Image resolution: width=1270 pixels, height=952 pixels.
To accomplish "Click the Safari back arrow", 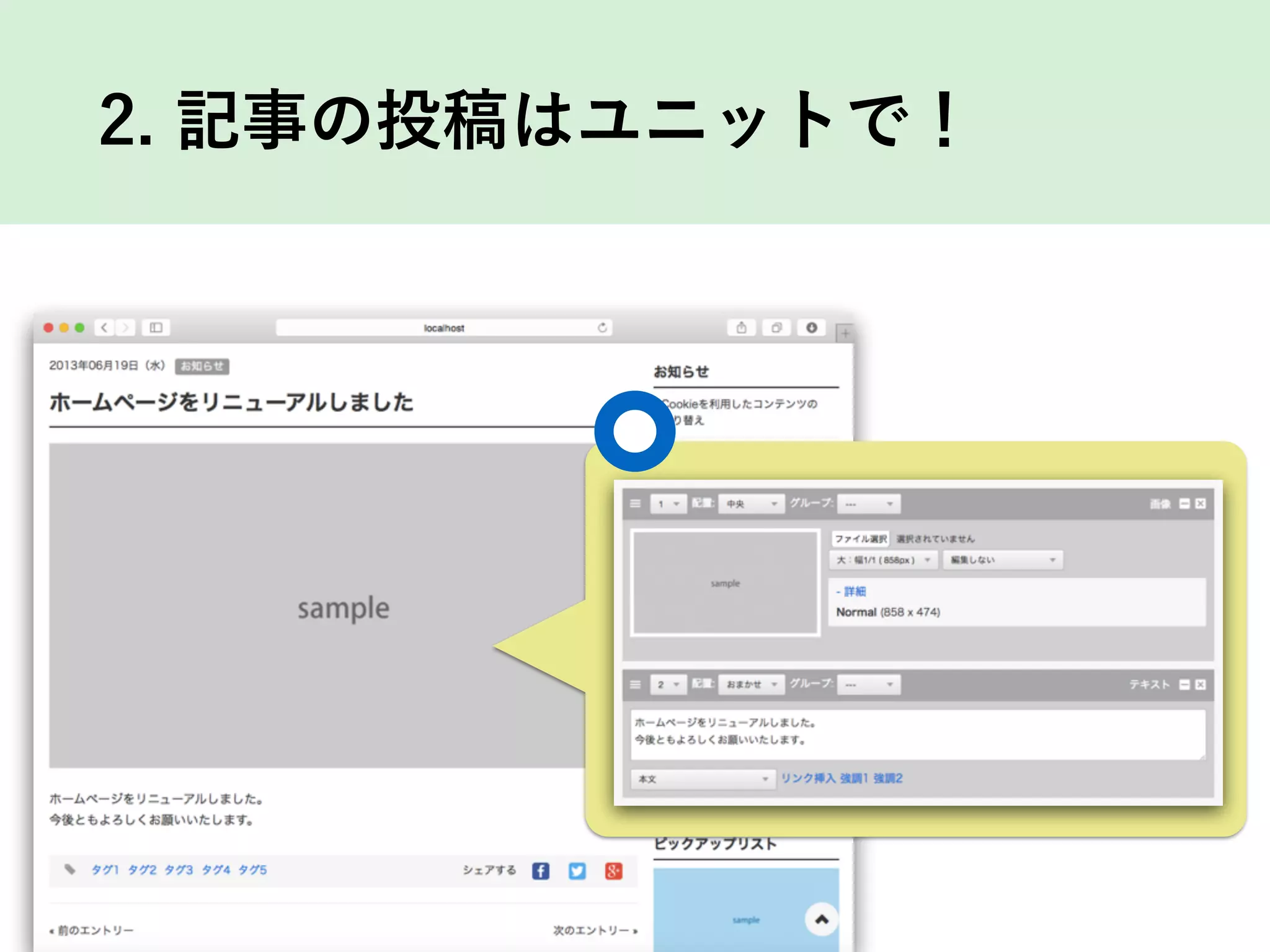I will [105, 327].
